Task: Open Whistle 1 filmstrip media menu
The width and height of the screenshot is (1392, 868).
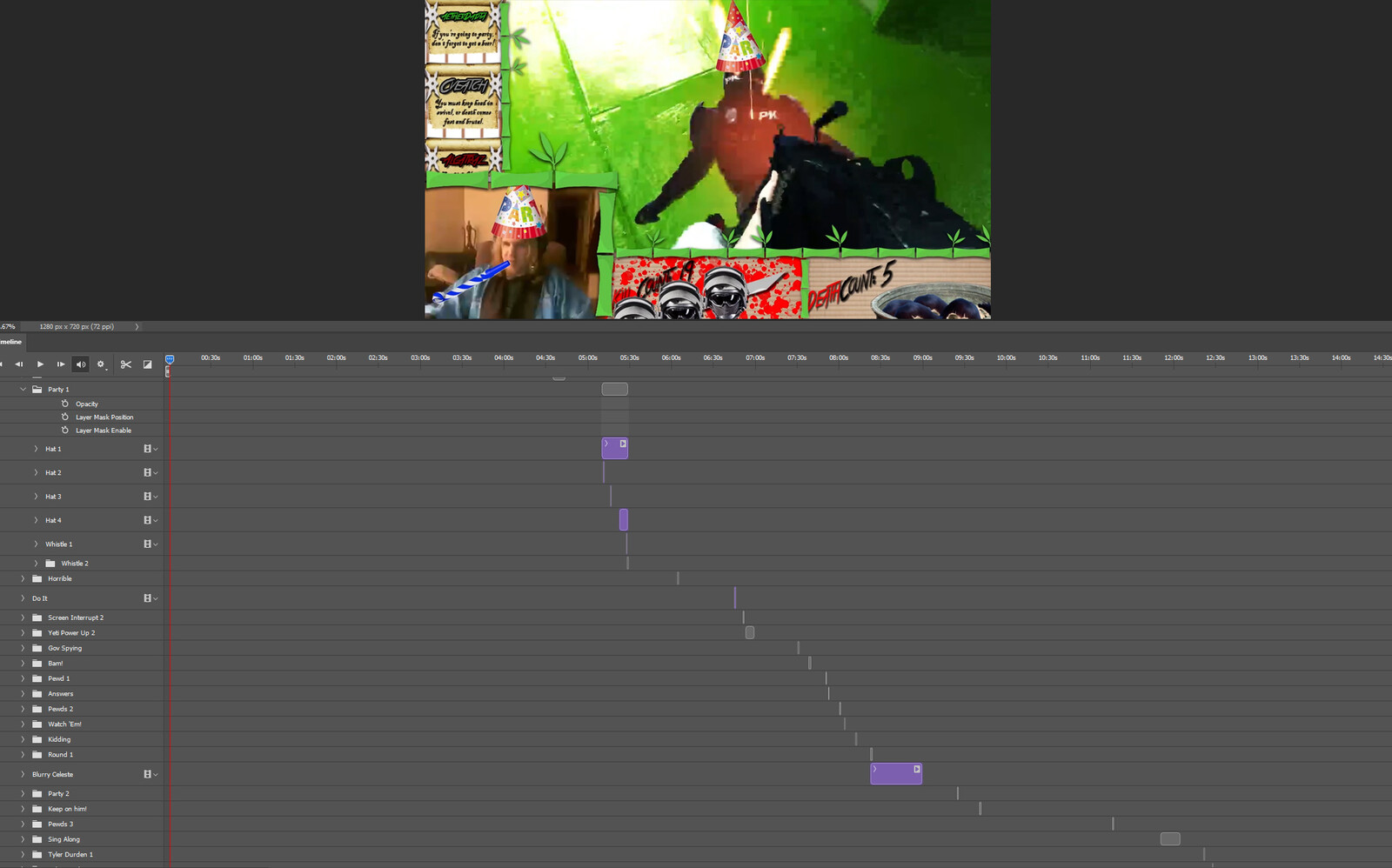Action: click(x=150, y=544)
